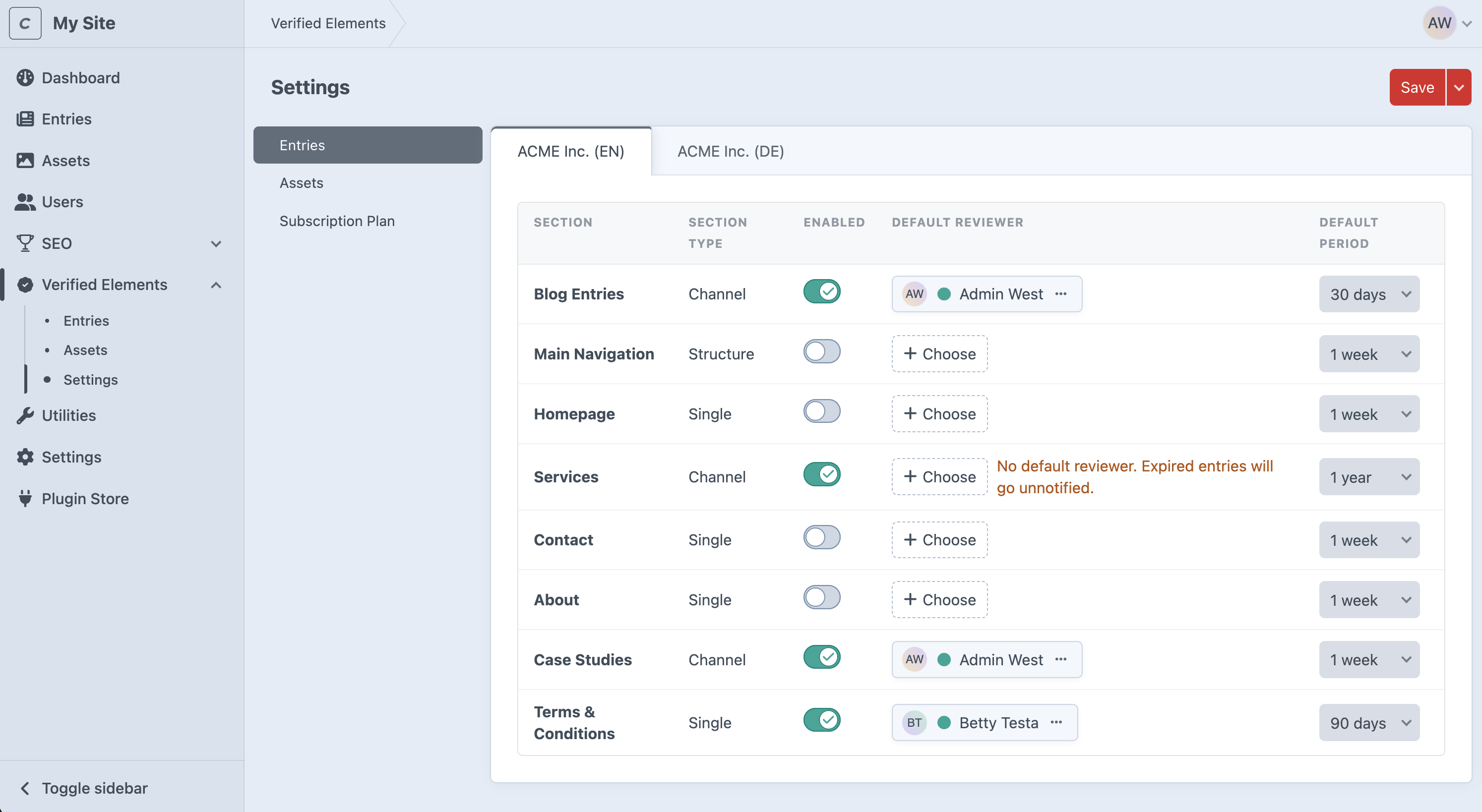This screenshot has width=1482, height=812.
Task: Open actions menu for Case Studies reviewer
Action: pos(1061,660)
